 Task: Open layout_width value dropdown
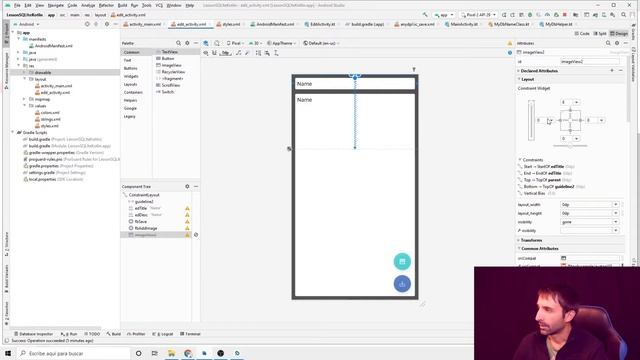coord(616,204)
